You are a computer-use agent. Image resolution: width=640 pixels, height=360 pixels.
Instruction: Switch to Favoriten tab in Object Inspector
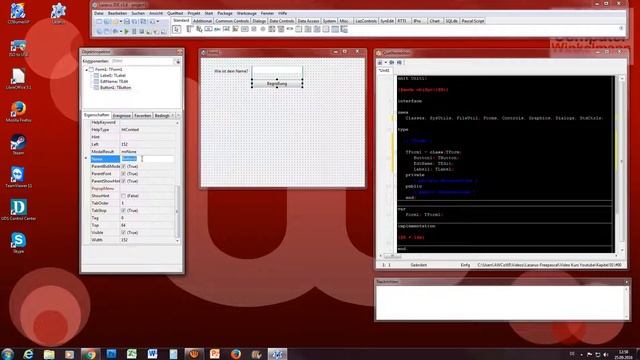(142, 116)
